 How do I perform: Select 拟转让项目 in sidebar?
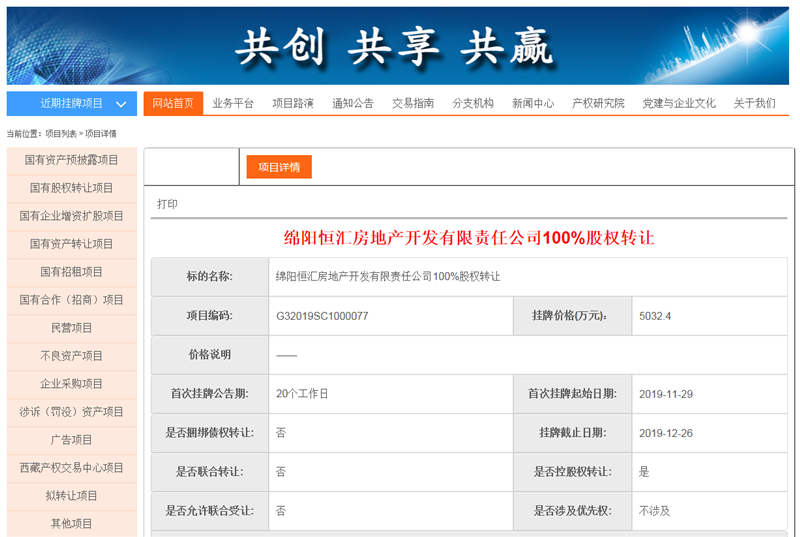click(x=71, y=496)
